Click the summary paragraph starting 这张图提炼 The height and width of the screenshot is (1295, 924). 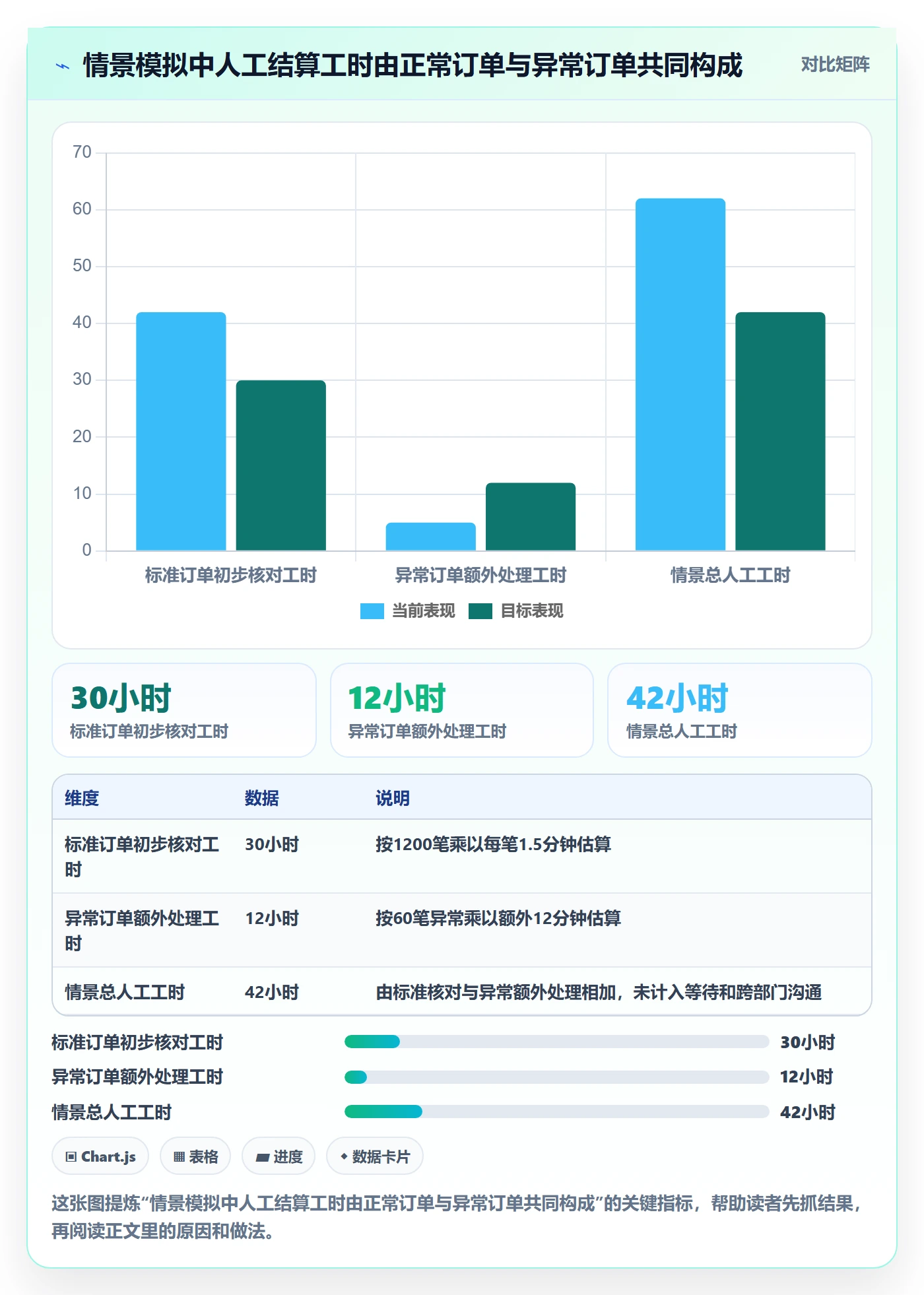tap(457, 1216)
